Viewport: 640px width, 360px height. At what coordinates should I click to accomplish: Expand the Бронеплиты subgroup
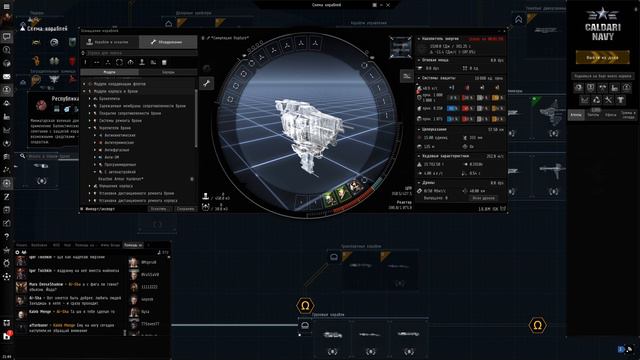pyautogui.click(x=90, y=99)
